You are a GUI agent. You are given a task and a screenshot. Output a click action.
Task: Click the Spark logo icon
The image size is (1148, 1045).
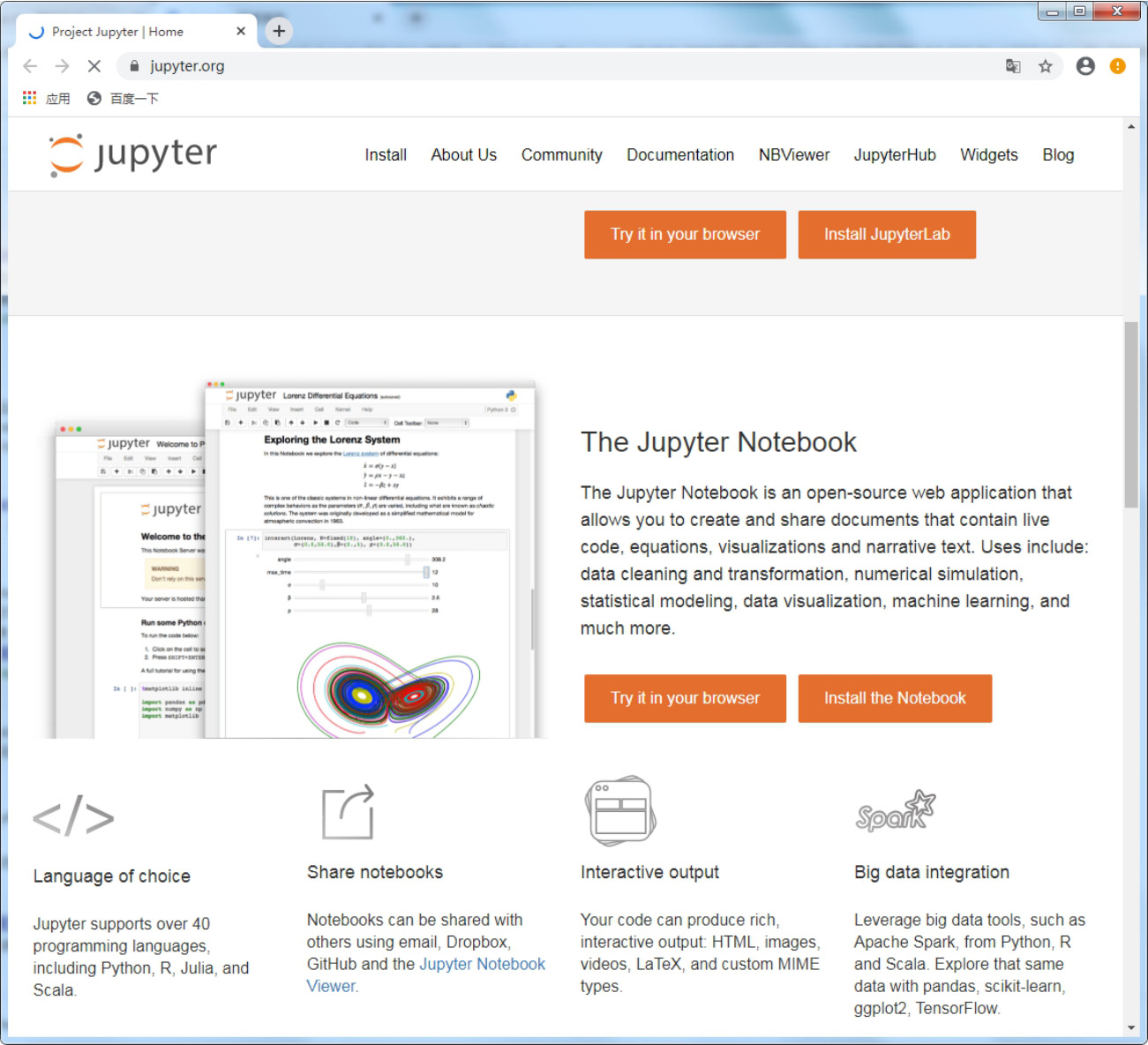[x=895, y=812]
